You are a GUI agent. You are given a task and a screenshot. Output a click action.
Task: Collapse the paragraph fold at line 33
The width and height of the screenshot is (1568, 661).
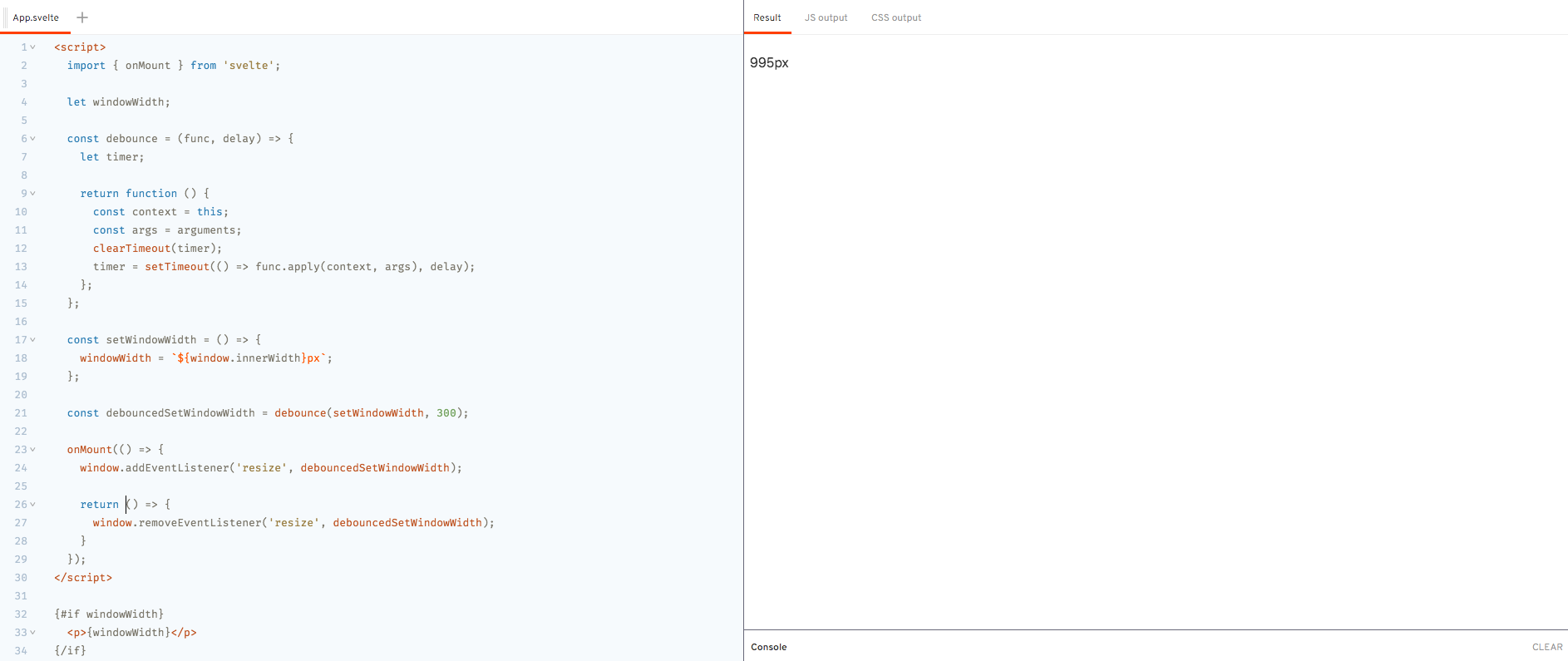click(x=33, y=633)
